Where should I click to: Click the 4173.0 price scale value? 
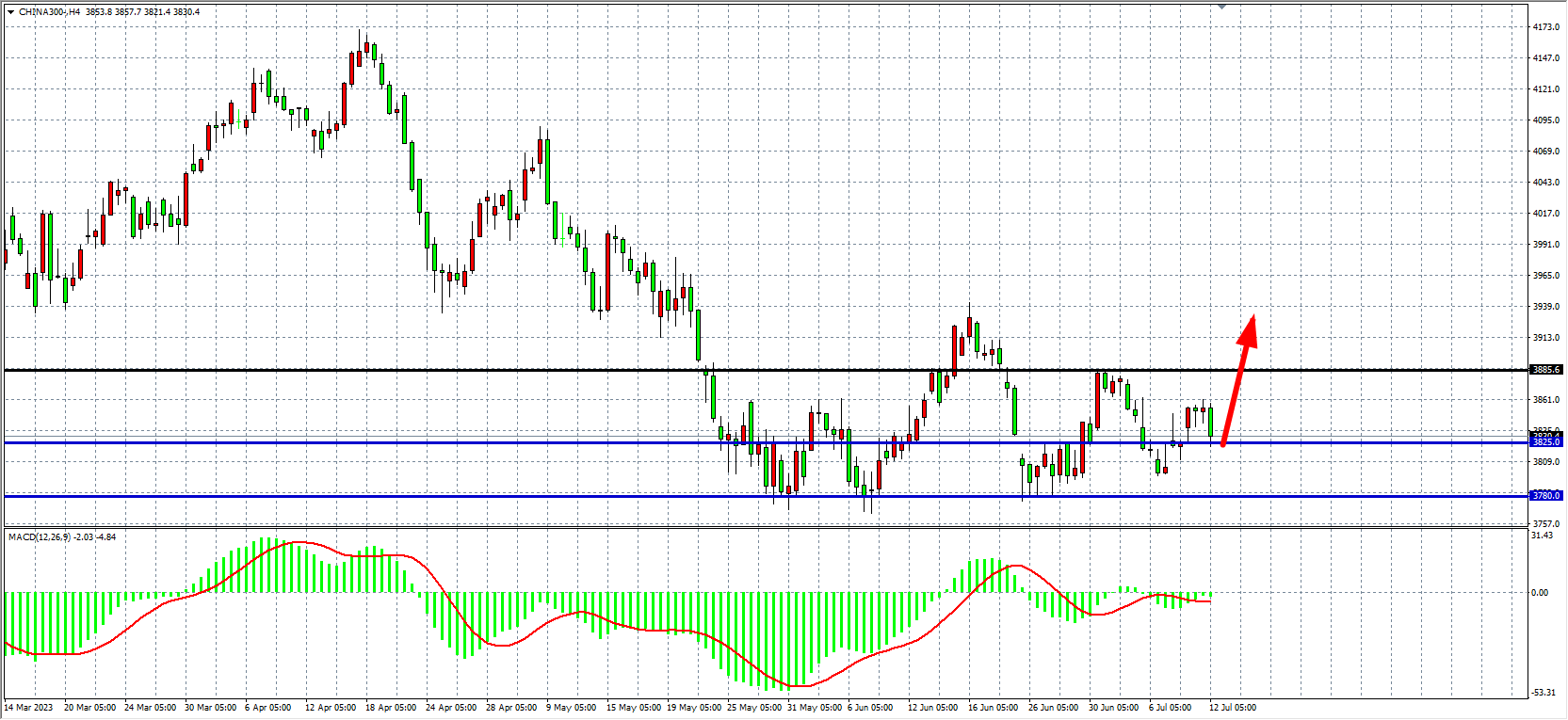click(x=1545, y=27)
